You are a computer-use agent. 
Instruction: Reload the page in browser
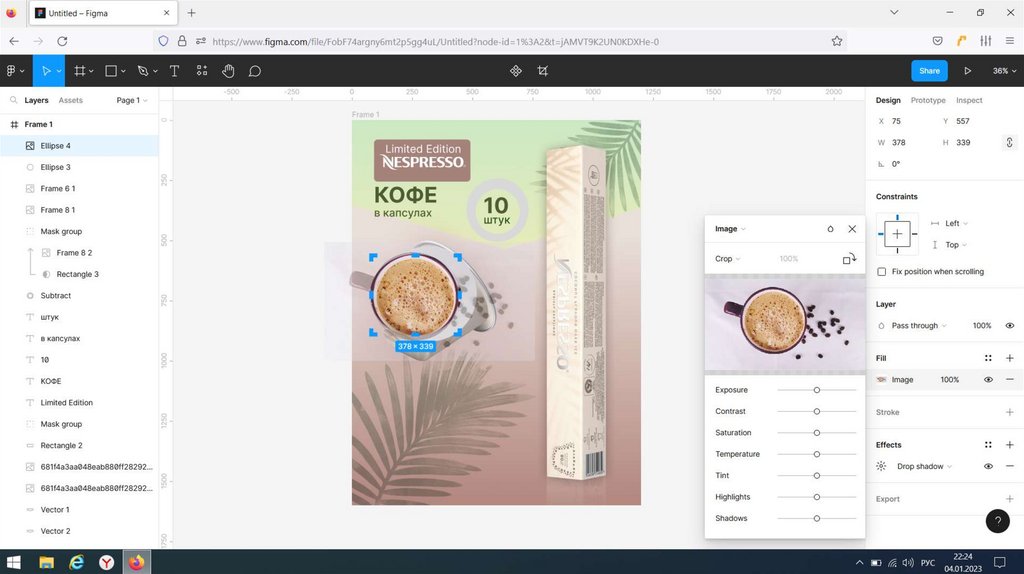pos(62,41)
